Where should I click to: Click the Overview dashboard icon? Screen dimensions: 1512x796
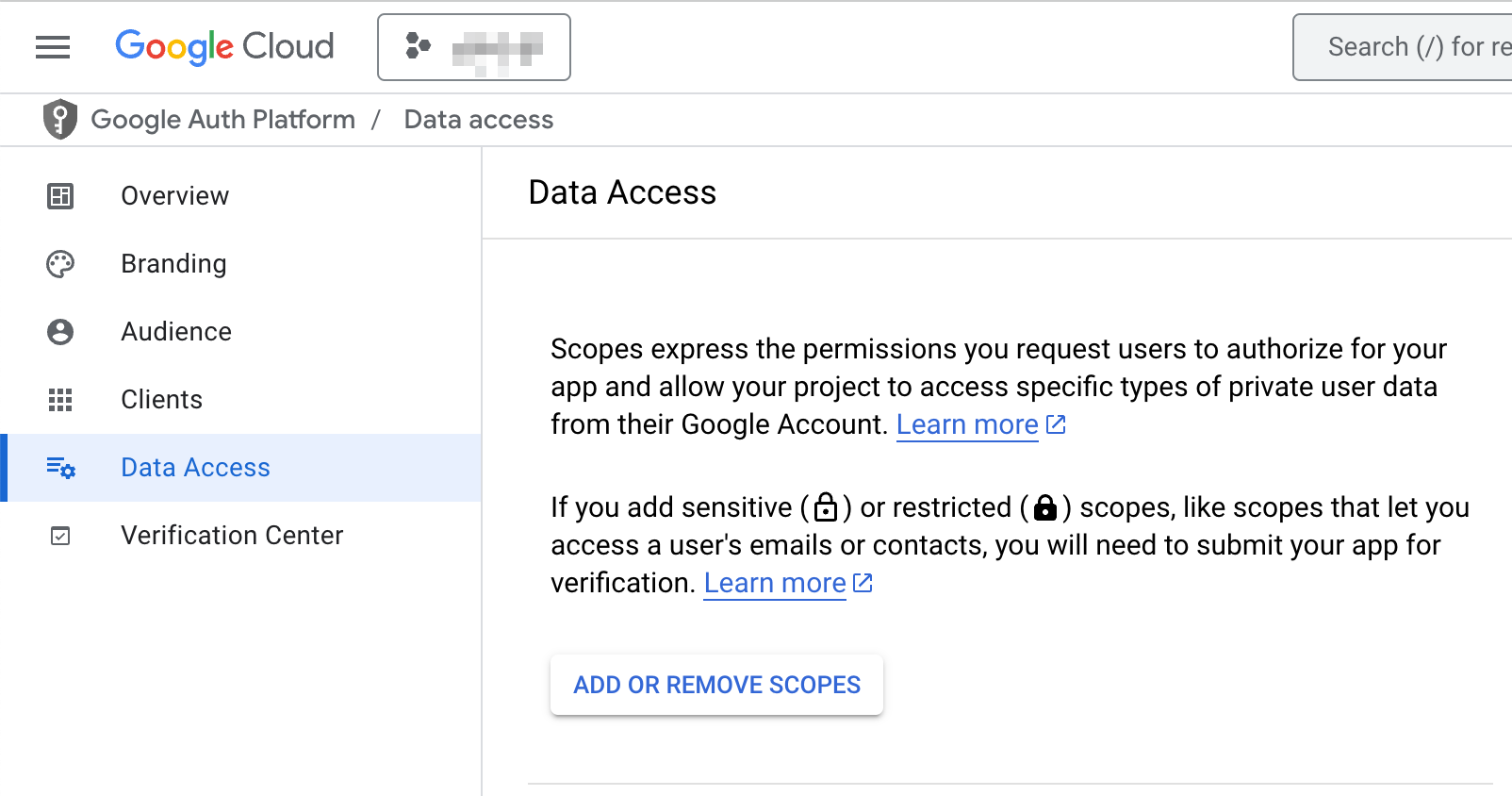pos(60,196)
